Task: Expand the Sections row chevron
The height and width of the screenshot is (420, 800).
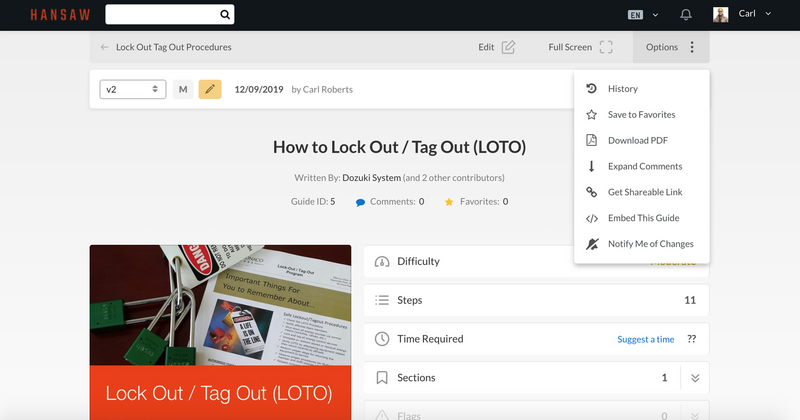Action: click(695, 378)
